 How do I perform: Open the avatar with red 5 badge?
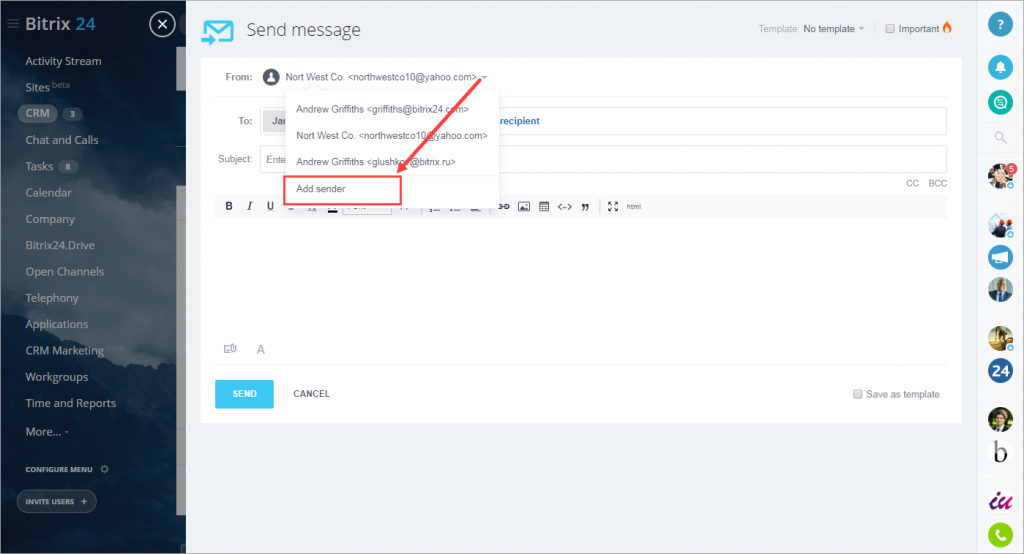(1001, 176)
